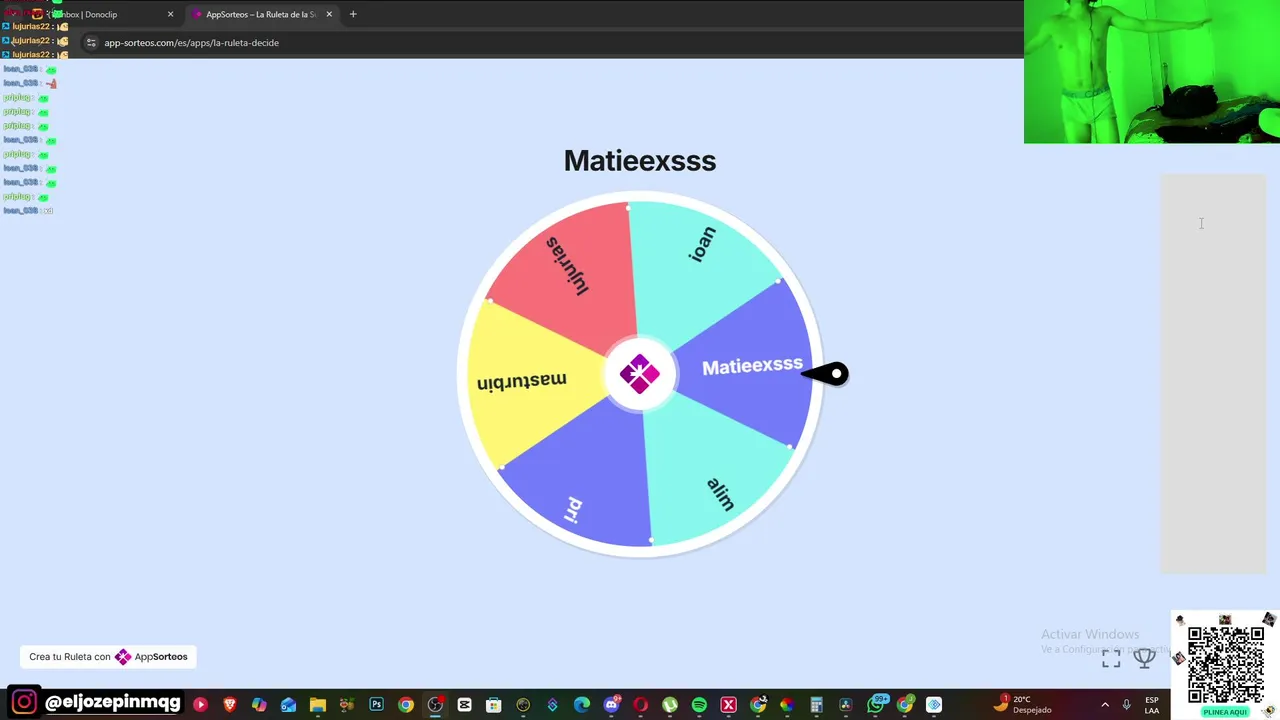Open File Explorer from the taskbar
Image resolution: width=1280 pixels, height=720 pixels.
318,705
